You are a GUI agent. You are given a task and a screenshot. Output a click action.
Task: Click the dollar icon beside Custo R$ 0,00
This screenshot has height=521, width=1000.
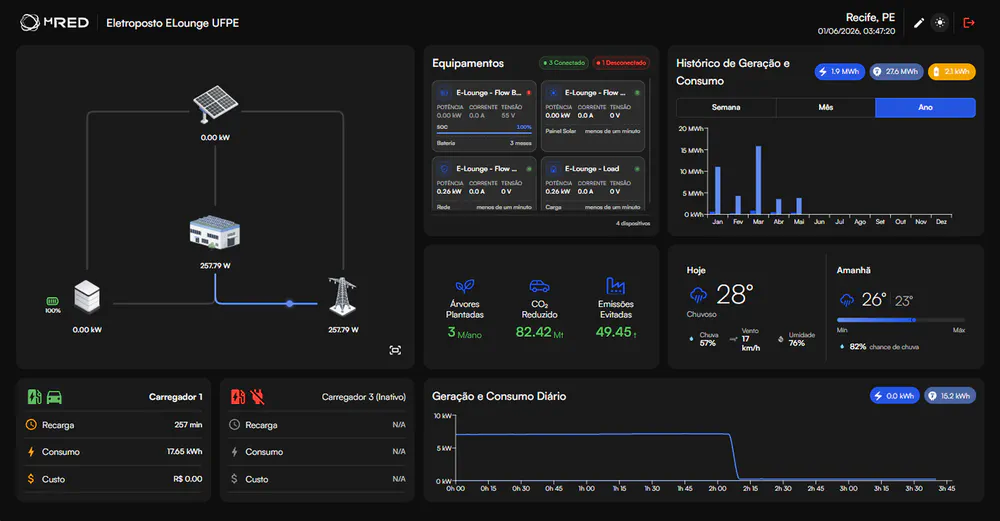click(x=31, y=479)
